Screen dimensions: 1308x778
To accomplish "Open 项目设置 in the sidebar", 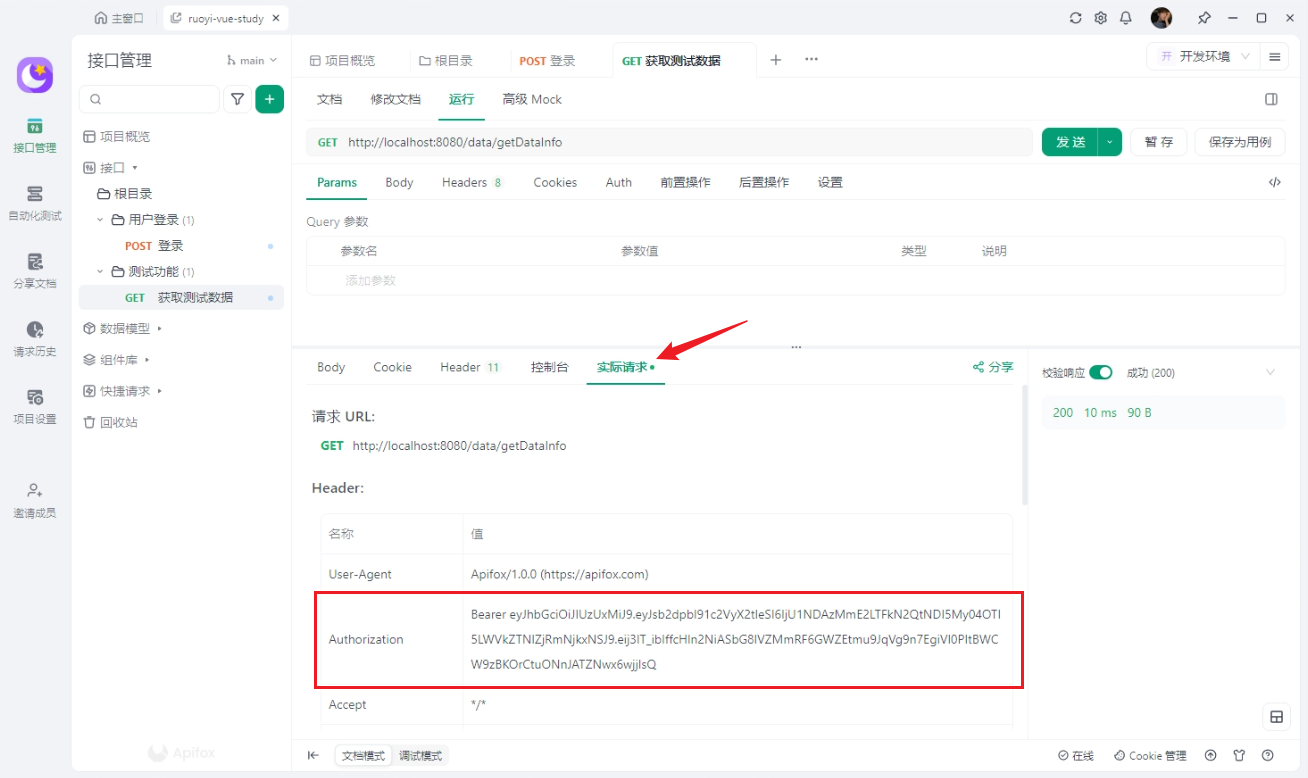I will (35, 406).
